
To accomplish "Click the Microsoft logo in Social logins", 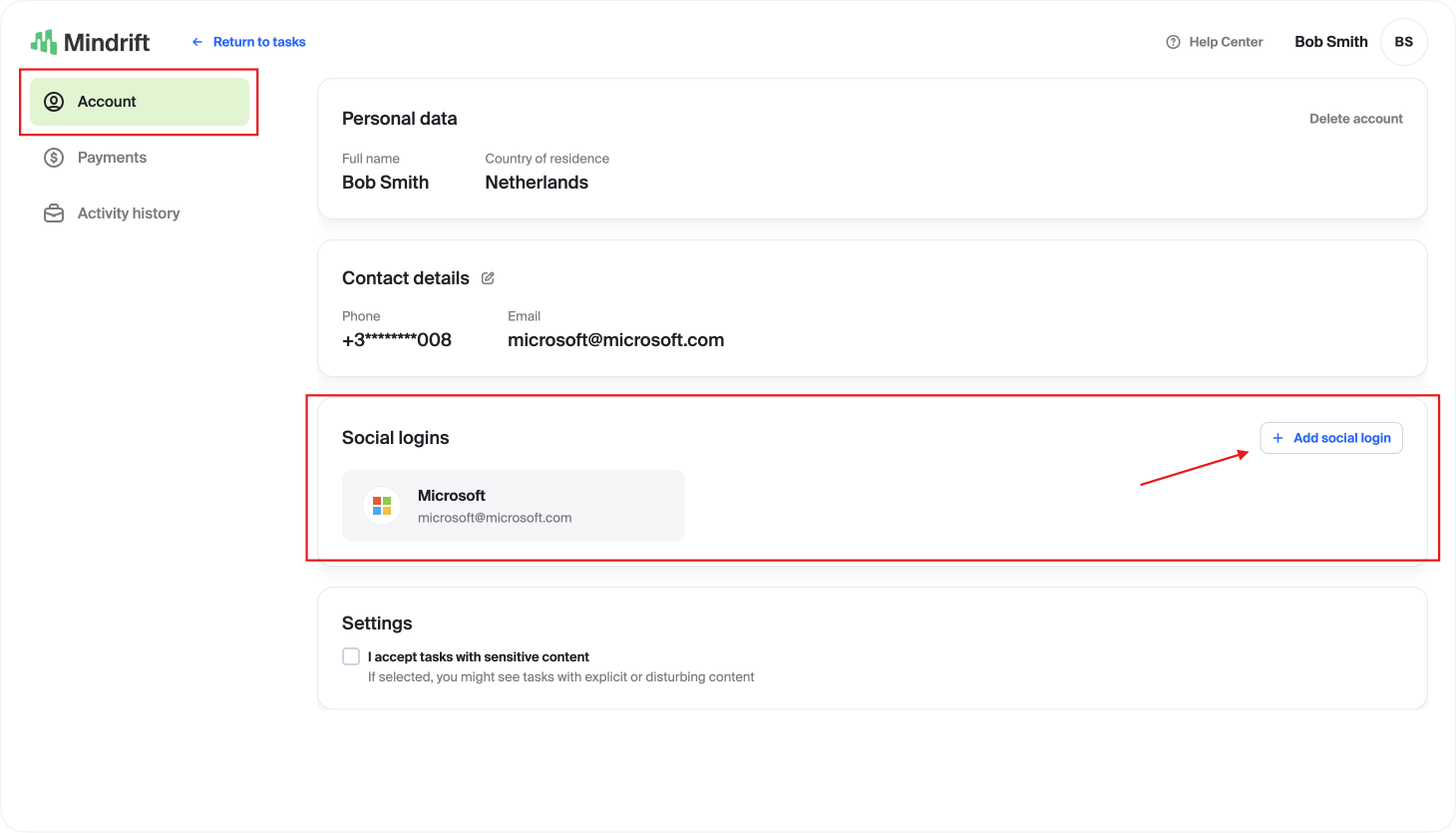I will pyautogui.click(x=382, y=505).
